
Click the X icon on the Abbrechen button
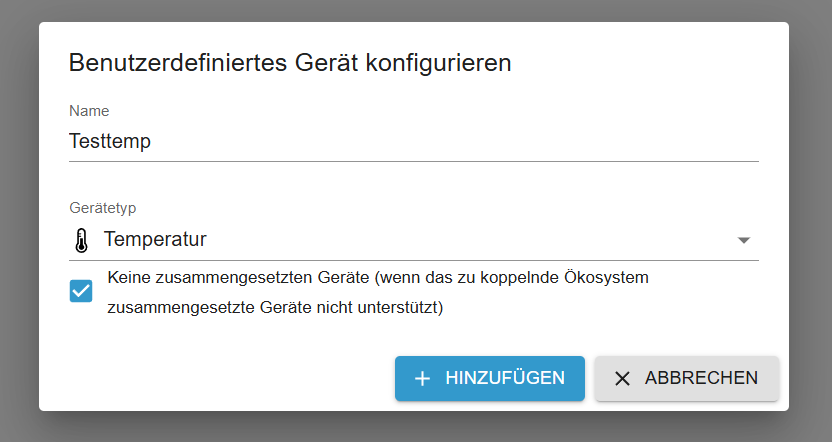622,379
